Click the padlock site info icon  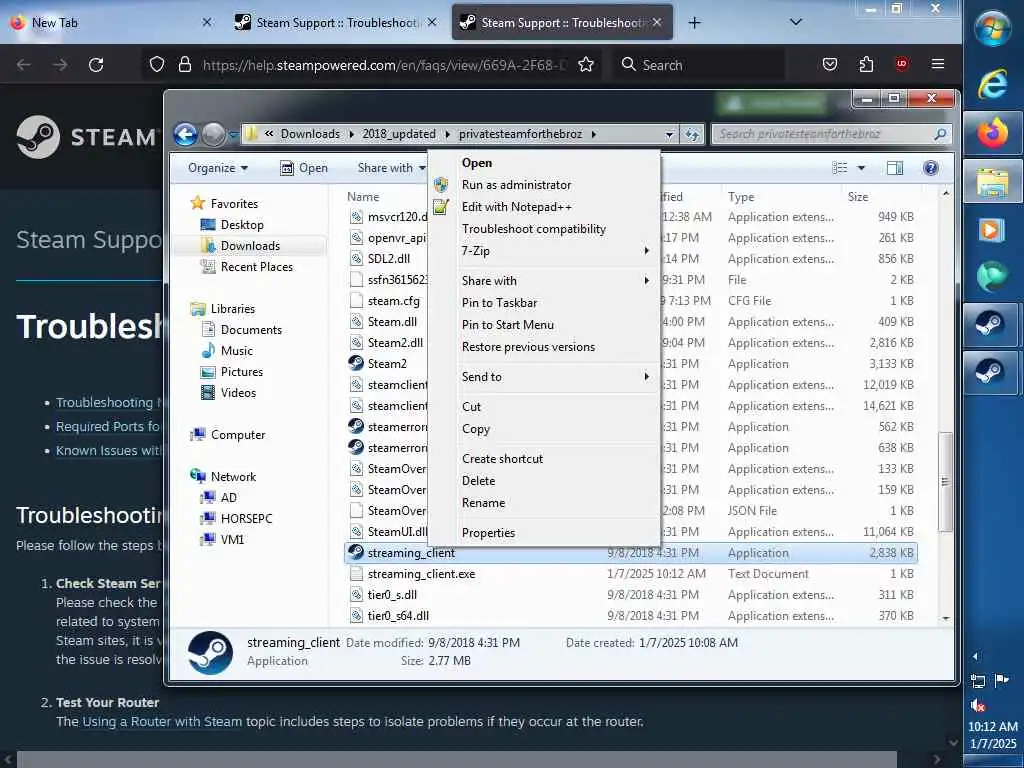185,65
